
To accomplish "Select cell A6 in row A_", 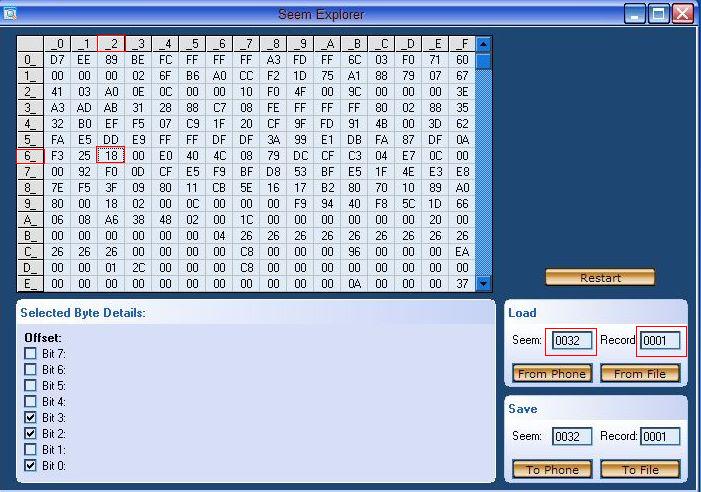I will pyautogui.click(x=111, y=220).
